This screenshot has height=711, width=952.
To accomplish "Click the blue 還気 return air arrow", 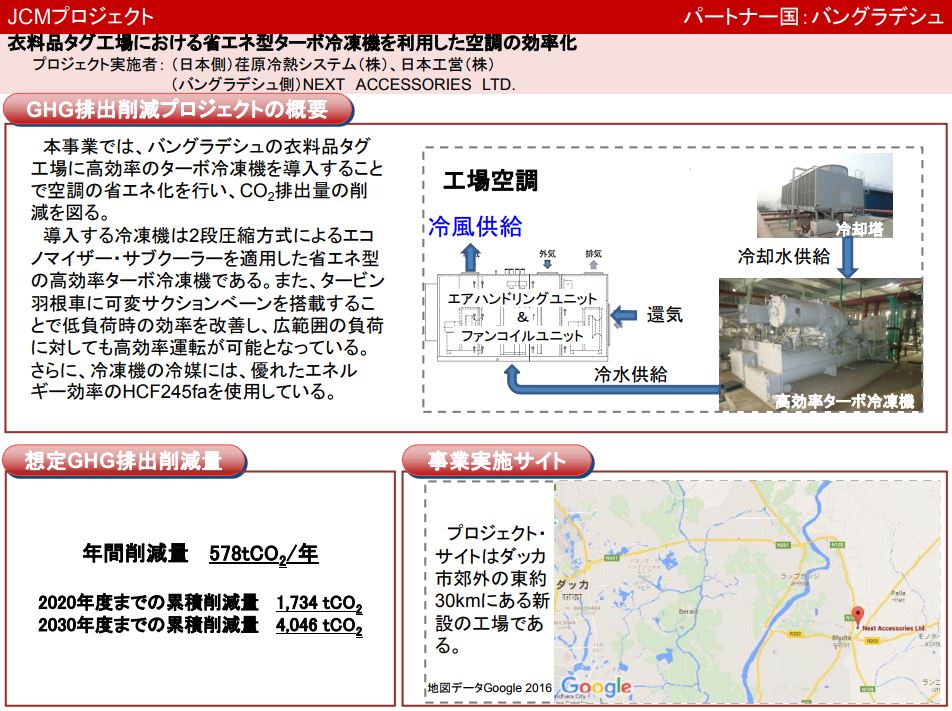I will point(624,315).
